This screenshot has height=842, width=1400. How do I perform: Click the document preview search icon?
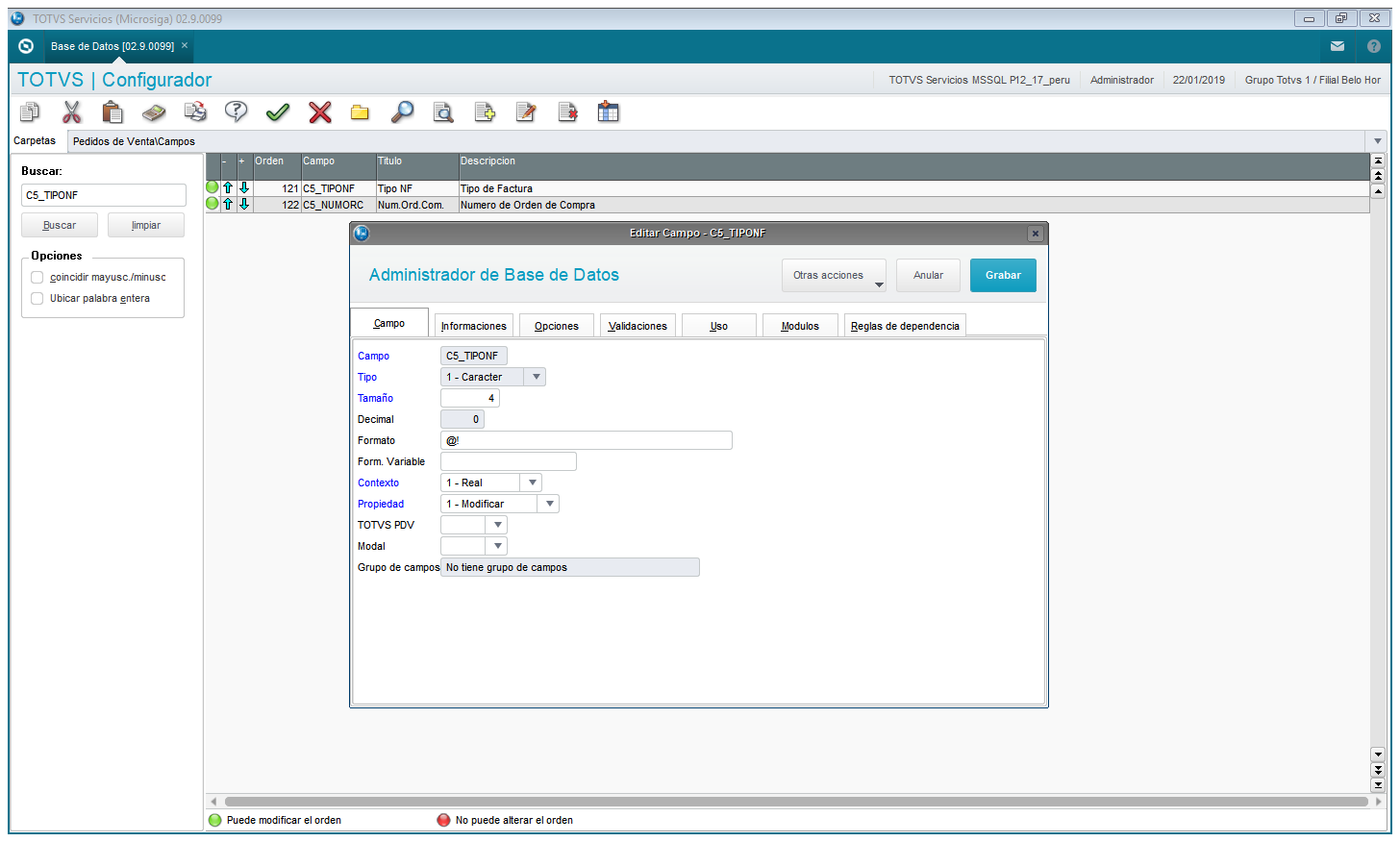pos(443,112)
